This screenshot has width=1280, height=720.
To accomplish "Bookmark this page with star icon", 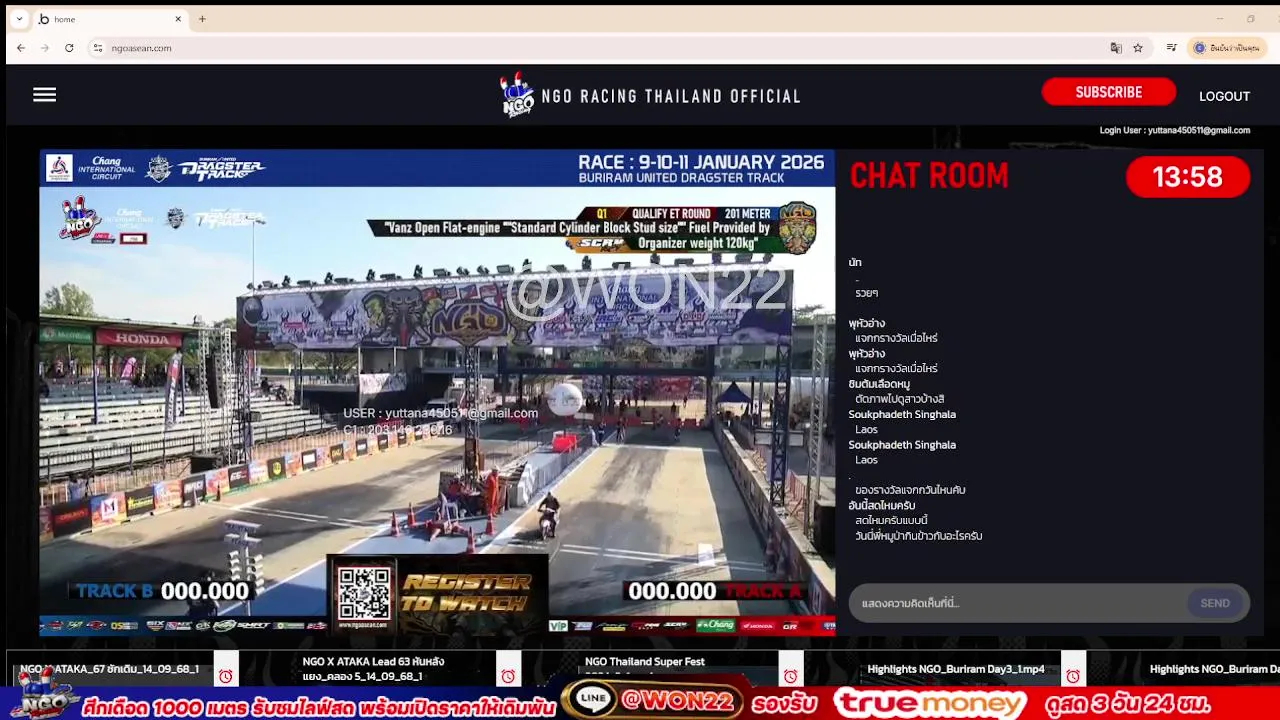I will (1138, 48).
